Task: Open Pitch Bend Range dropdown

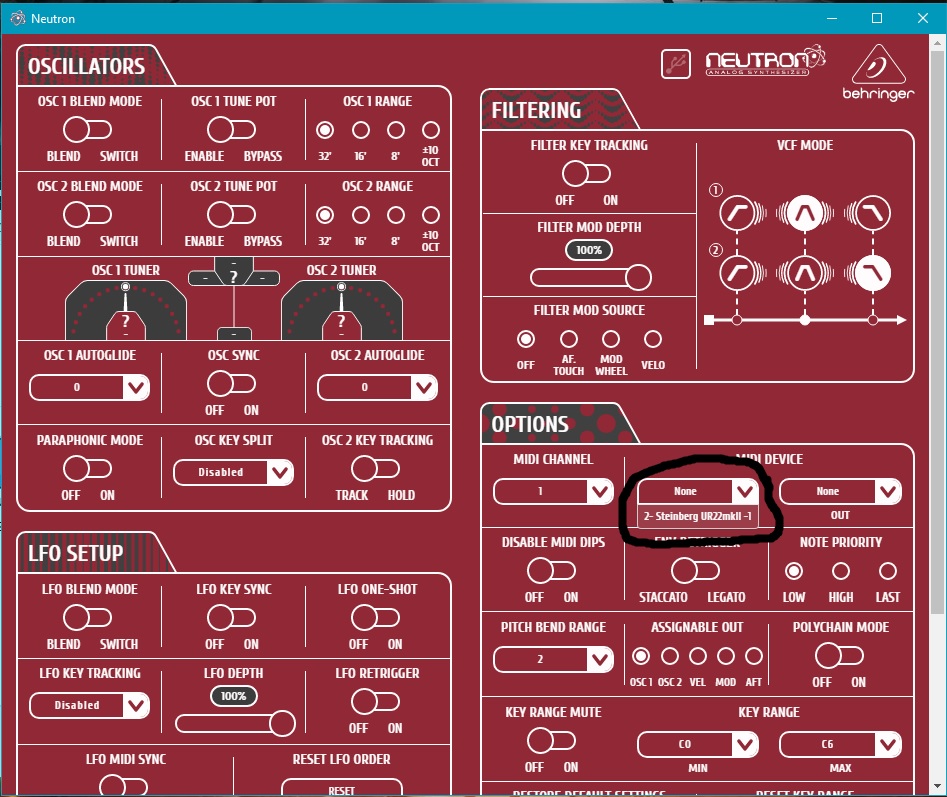Action: 553,659
